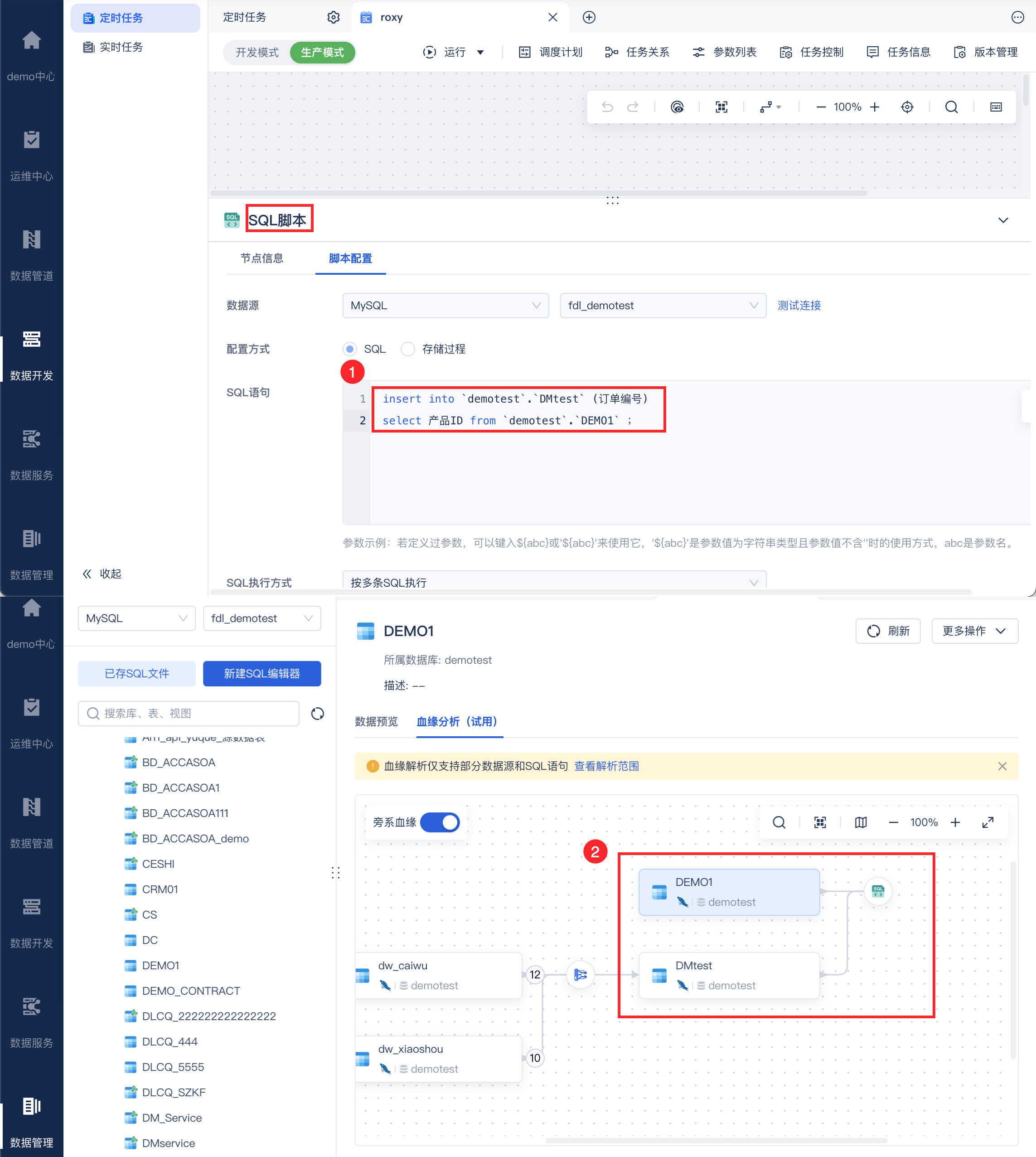Image resolution: width=1036 pixels, height=1157 pixels.
Task: Click the canvas locate/center target icon
Action: pos(907,107)
